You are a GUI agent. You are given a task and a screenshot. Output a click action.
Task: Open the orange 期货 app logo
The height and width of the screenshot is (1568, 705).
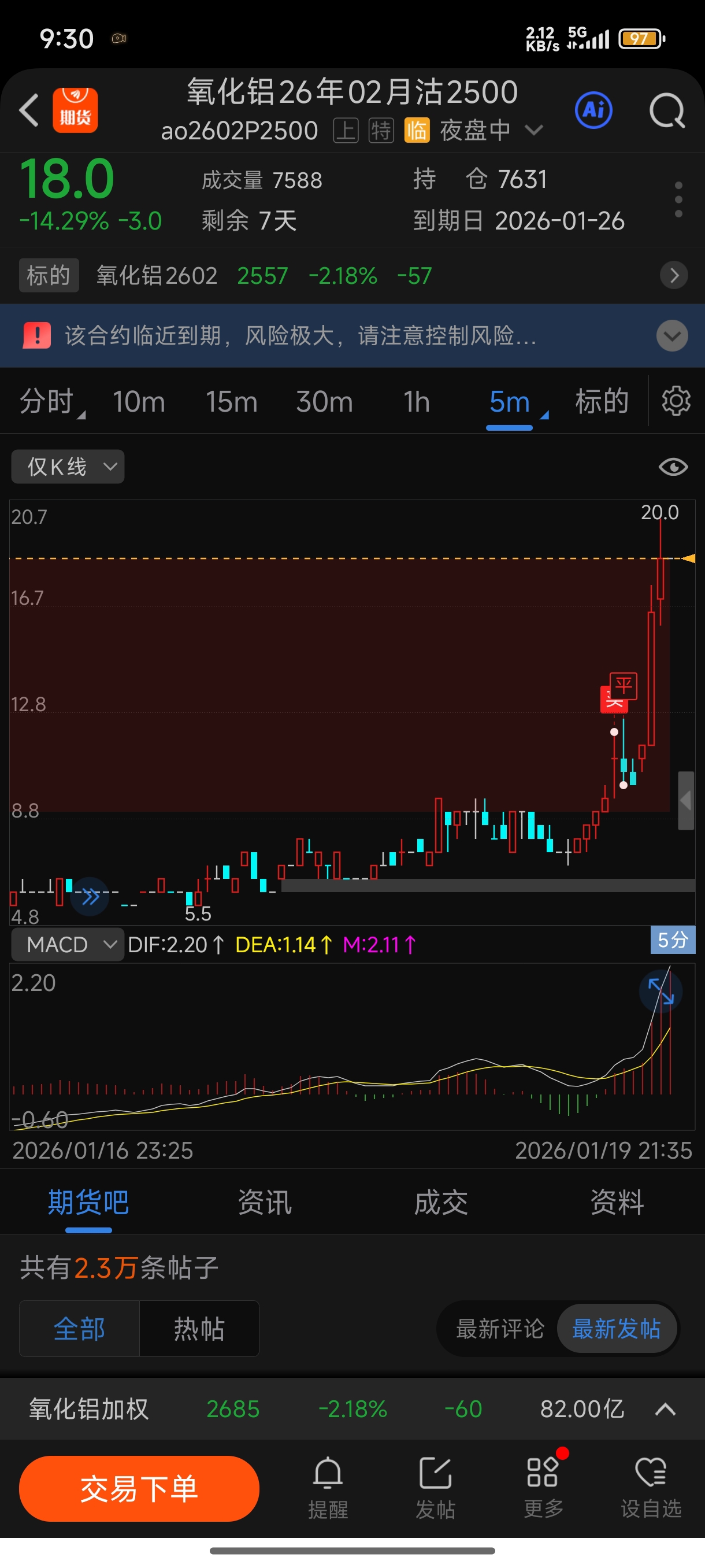pos(75,110)
